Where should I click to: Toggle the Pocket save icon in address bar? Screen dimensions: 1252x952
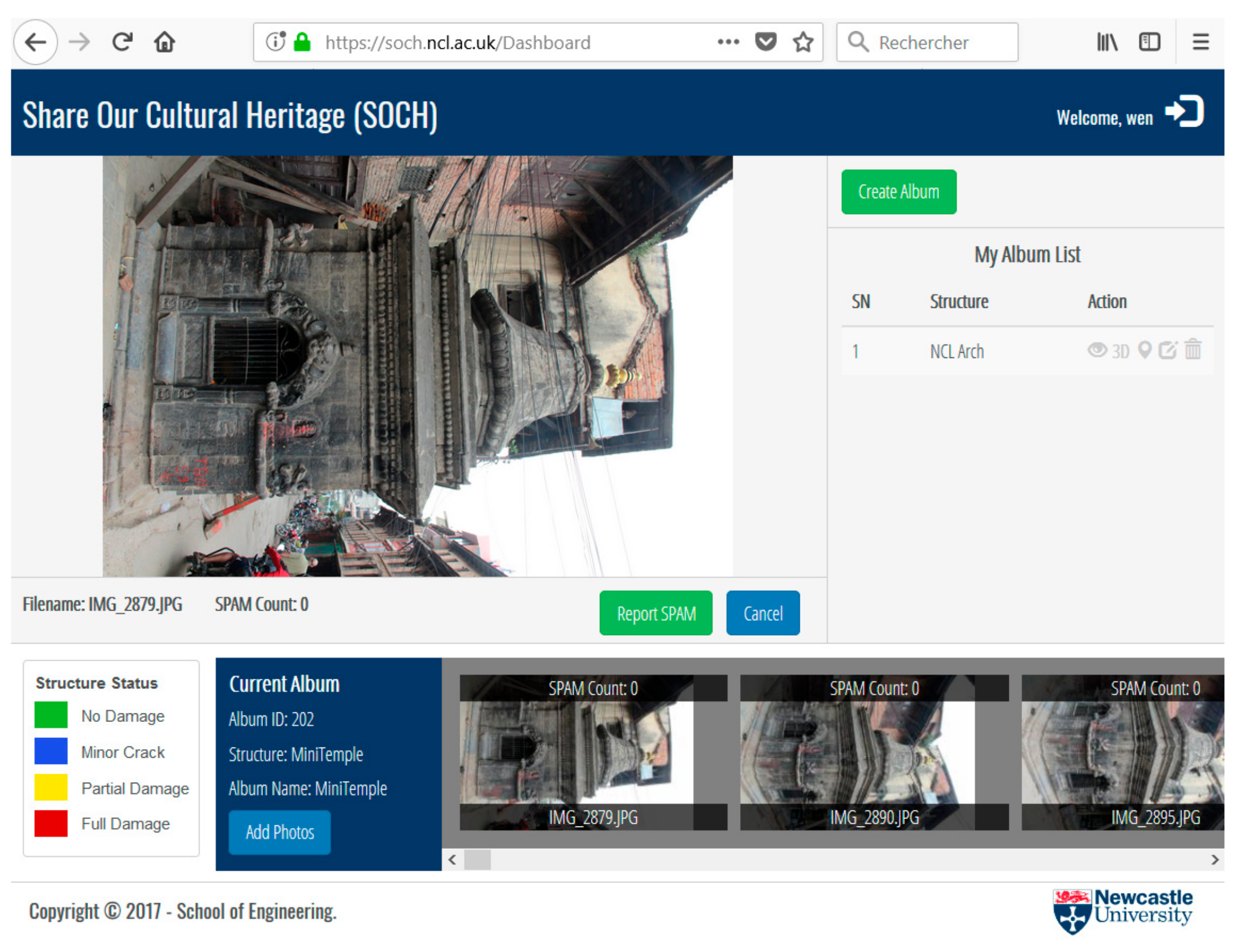(765, 42)
